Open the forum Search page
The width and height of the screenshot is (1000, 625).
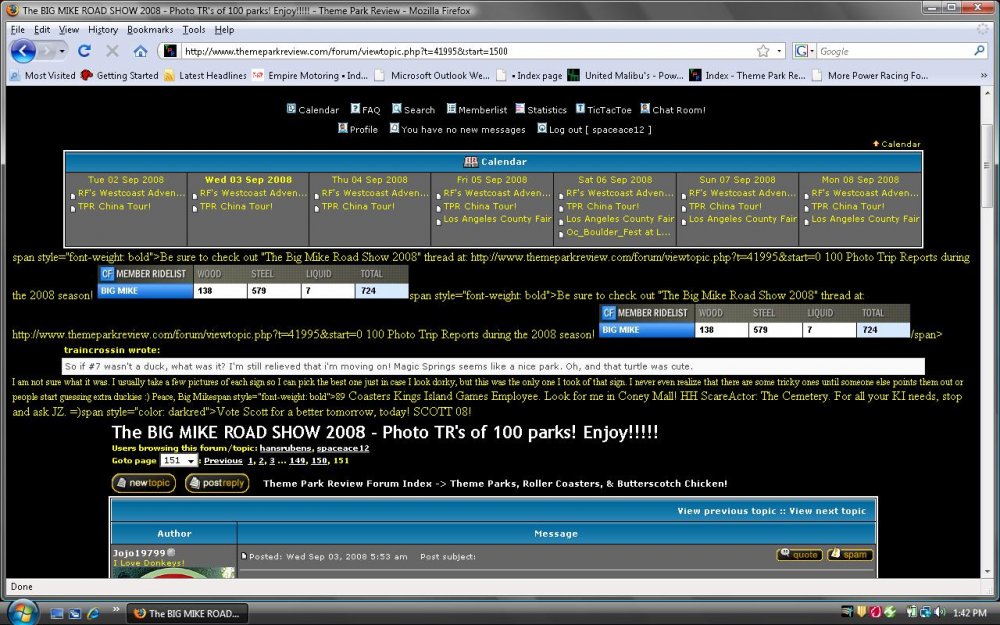(x=413, y=110)
